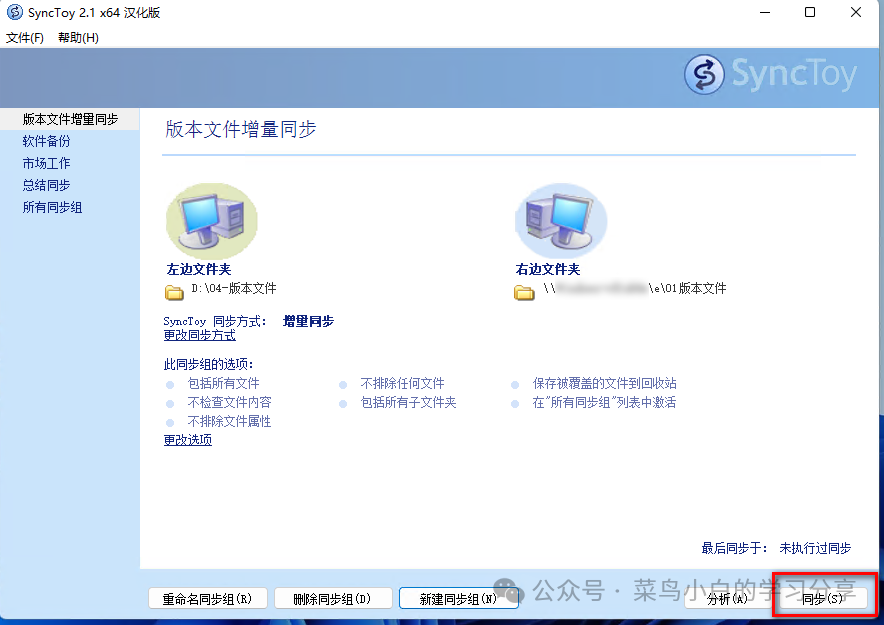The image size is (884, 625).
Task: Click the 左边文件夹 heading
Action: pos(198,269)
